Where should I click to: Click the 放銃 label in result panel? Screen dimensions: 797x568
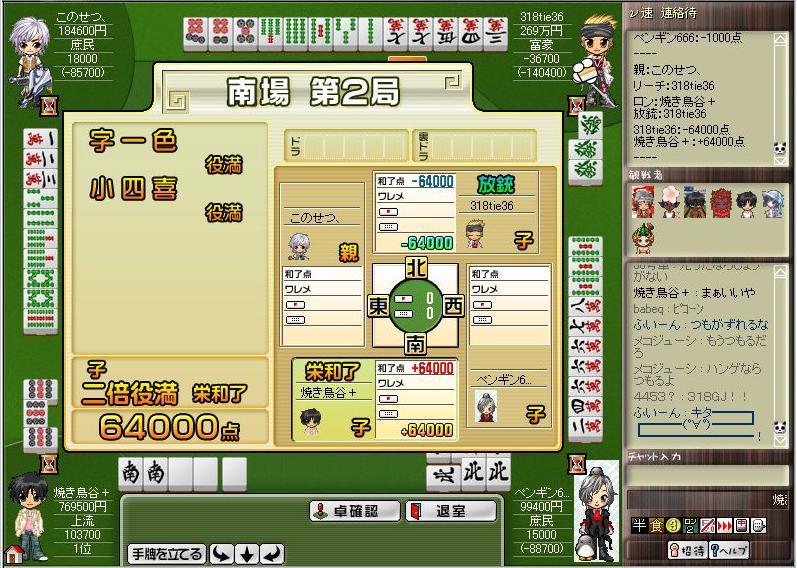coord(496,184)
